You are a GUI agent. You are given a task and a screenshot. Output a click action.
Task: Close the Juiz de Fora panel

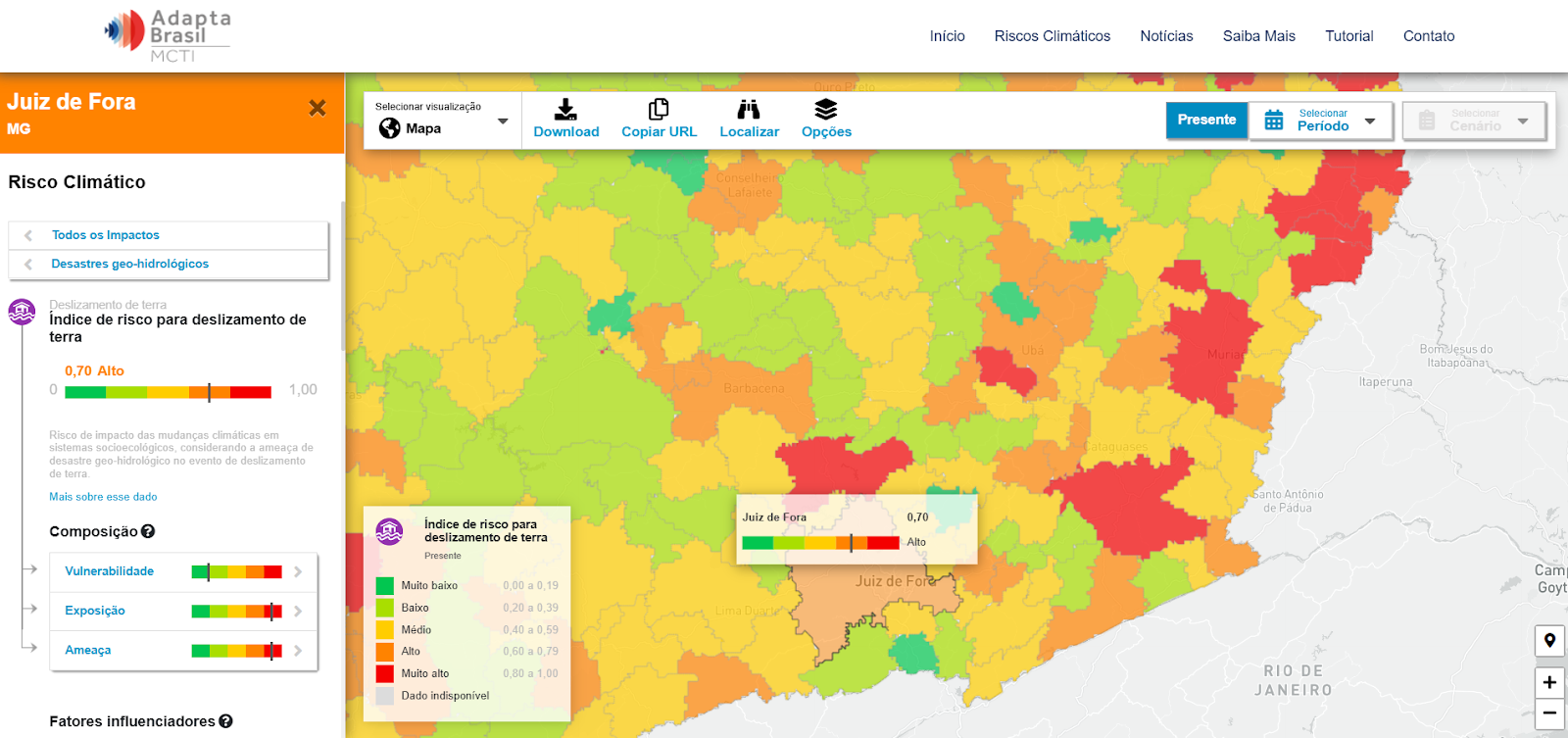click(x=318, y=108)
